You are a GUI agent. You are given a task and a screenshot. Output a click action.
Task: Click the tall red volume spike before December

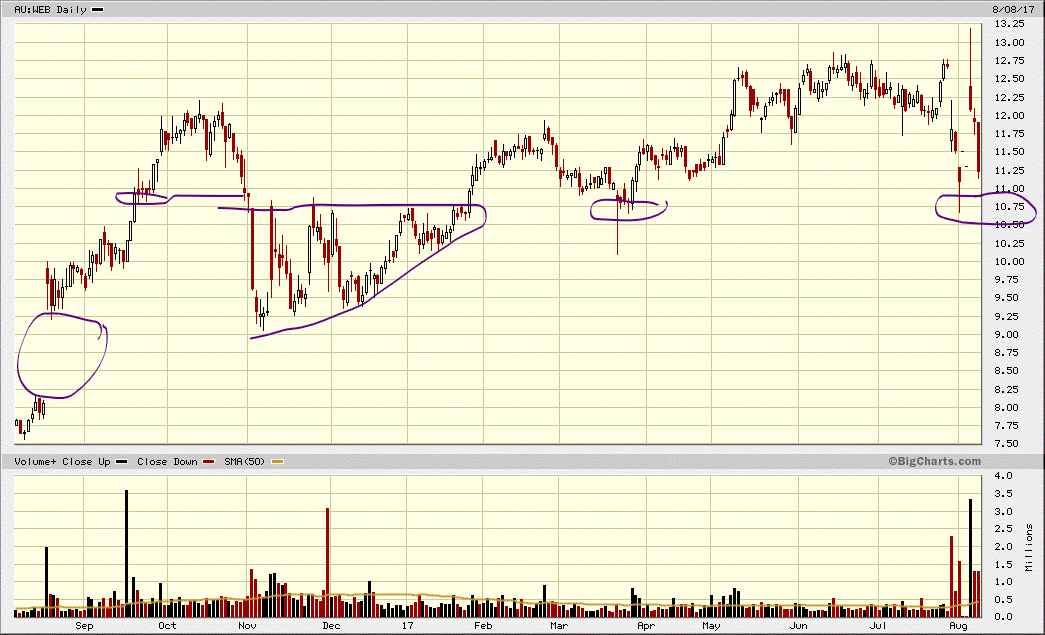[327, 562]
